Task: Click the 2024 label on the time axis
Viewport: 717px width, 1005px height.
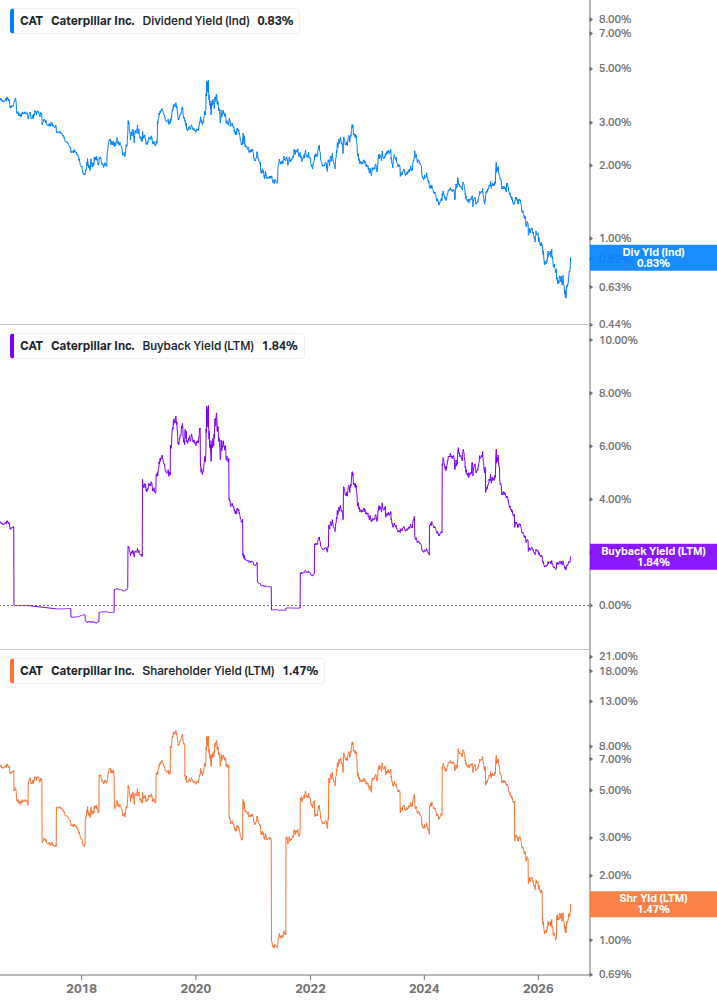Action: [x=424, y=988]
